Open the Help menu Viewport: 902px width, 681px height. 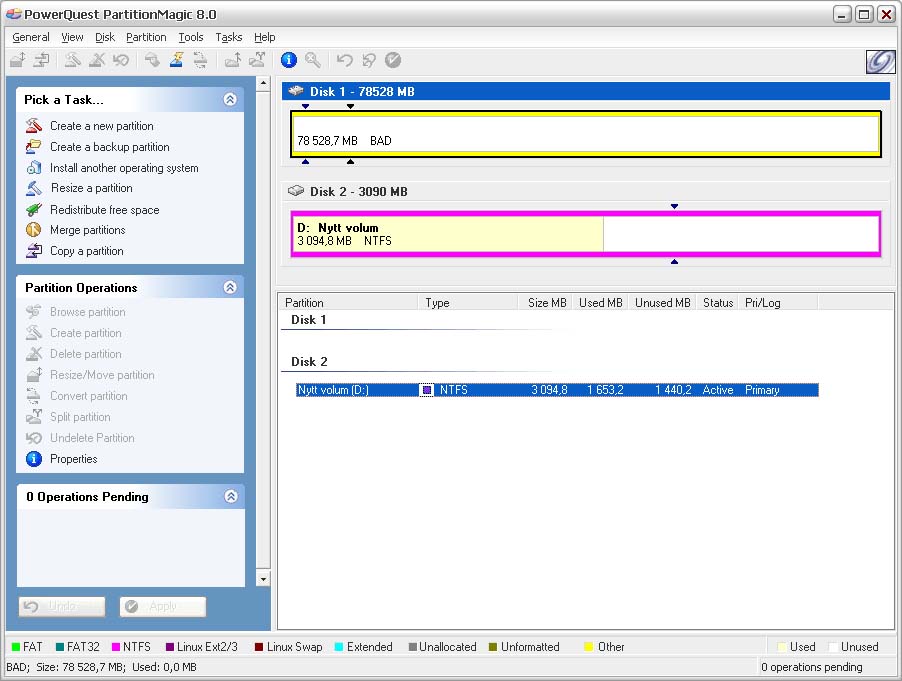coord(265,37)
